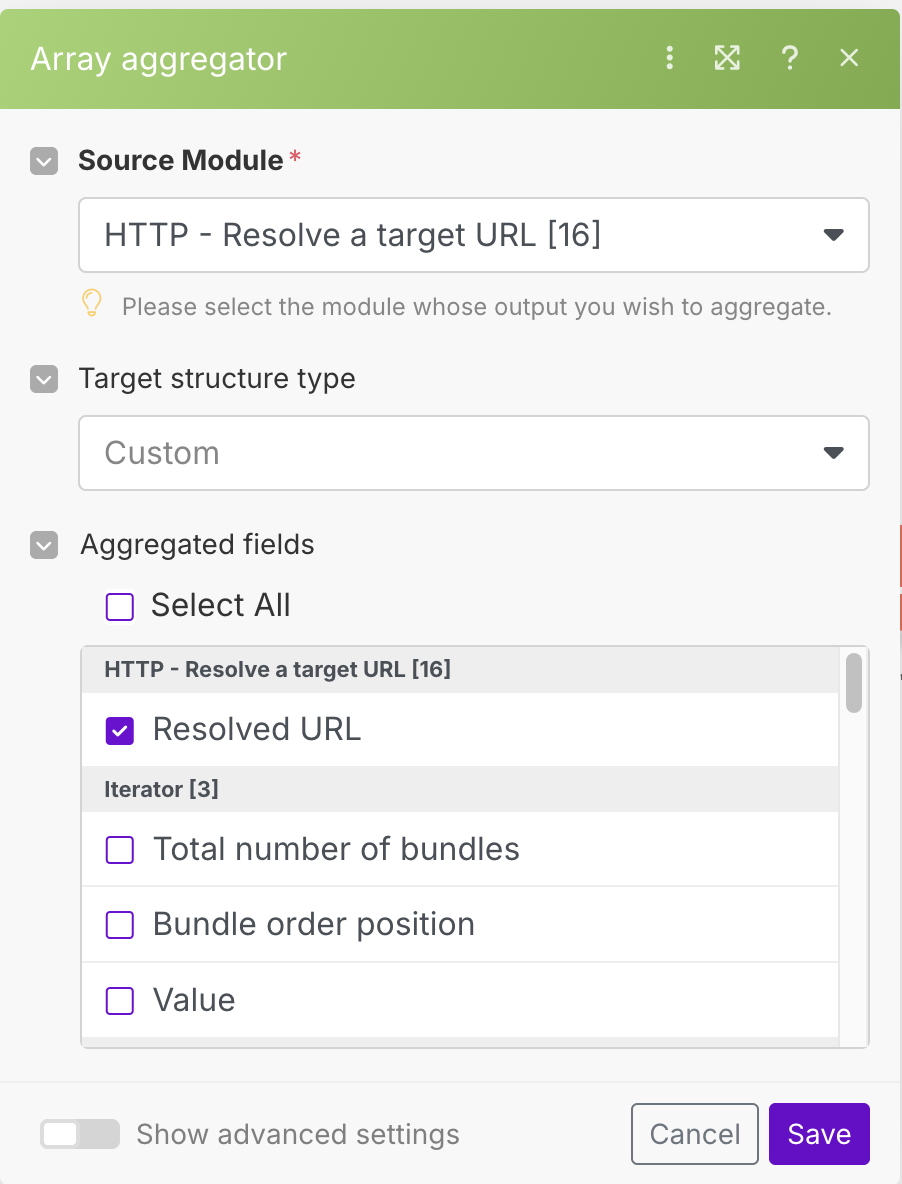Click the Save button
The height and width of the screenshot is (1184, 902).
tap(819, 1134)
